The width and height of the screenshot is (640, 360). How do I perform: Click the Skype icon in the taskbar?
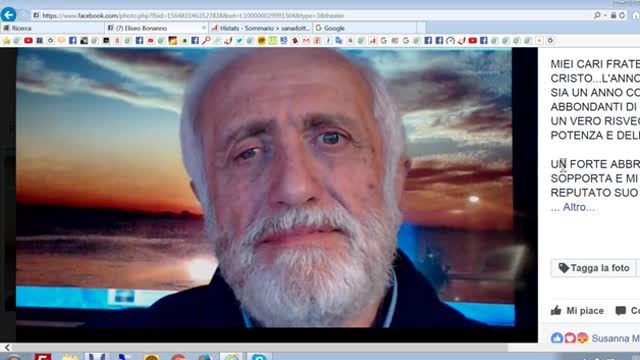(259, 357)
